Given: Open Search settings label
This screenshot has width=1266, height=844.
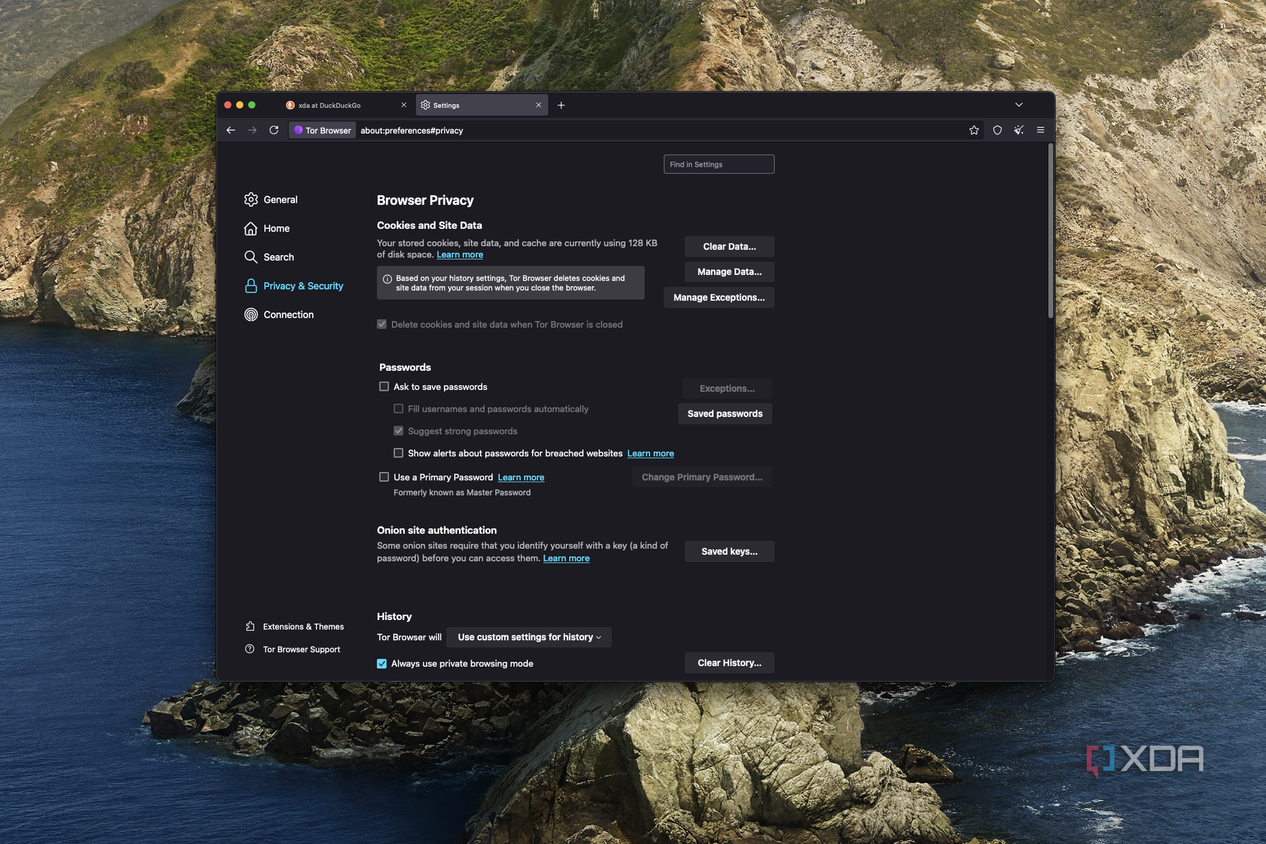Looking at the screenshot, I should tap(279, 257).
